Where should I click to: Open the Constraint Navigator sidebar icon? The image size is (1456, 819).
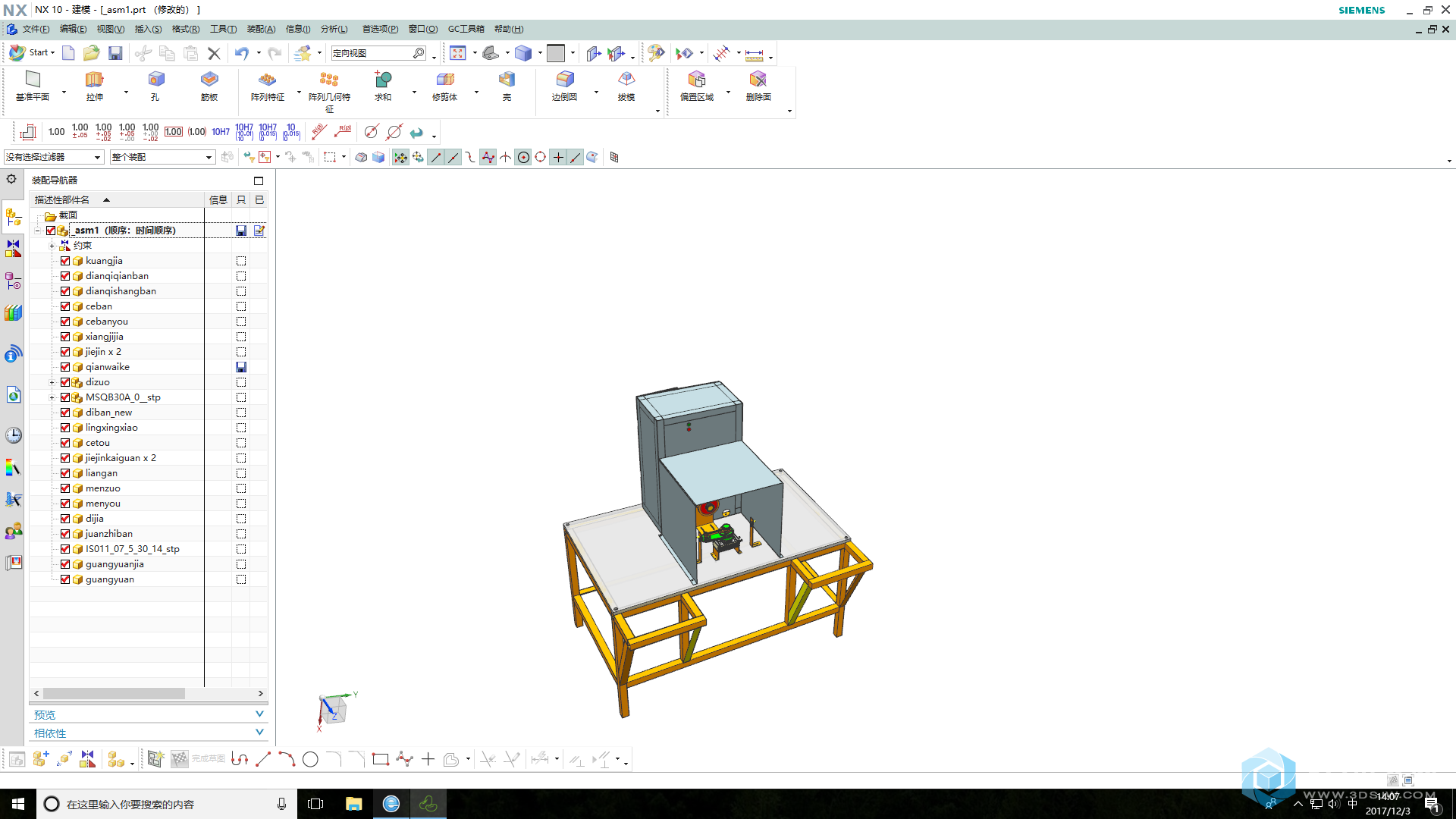point(13,249)
